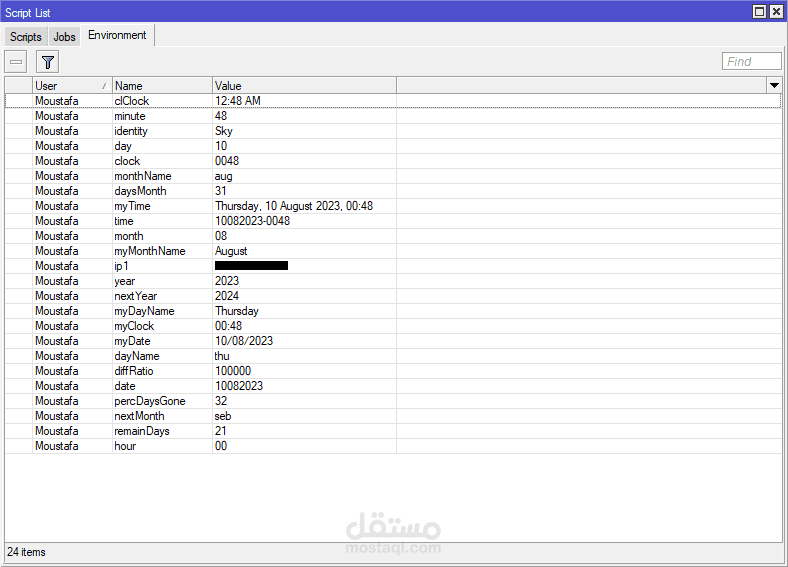Open the columns dropdown arrow at table right
This screenshot has height=567, width=788.
774,85
